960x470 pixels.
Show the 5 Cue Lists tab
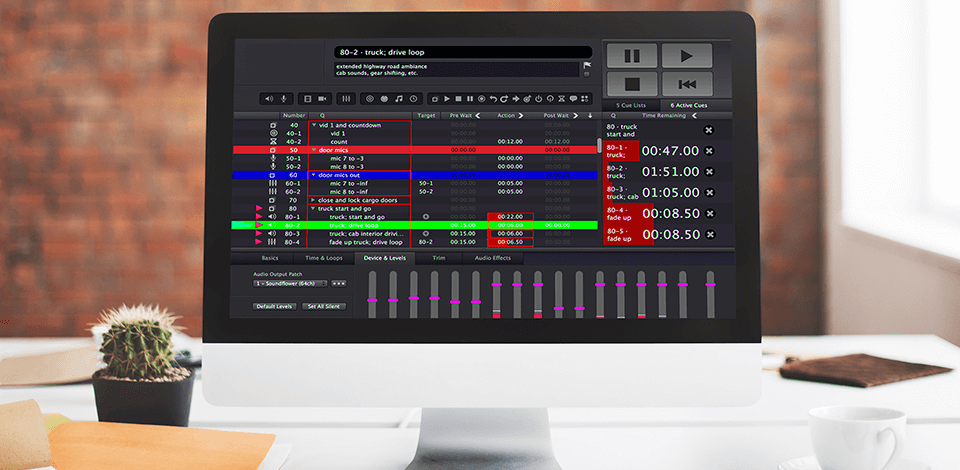click(x=631, y=105)
